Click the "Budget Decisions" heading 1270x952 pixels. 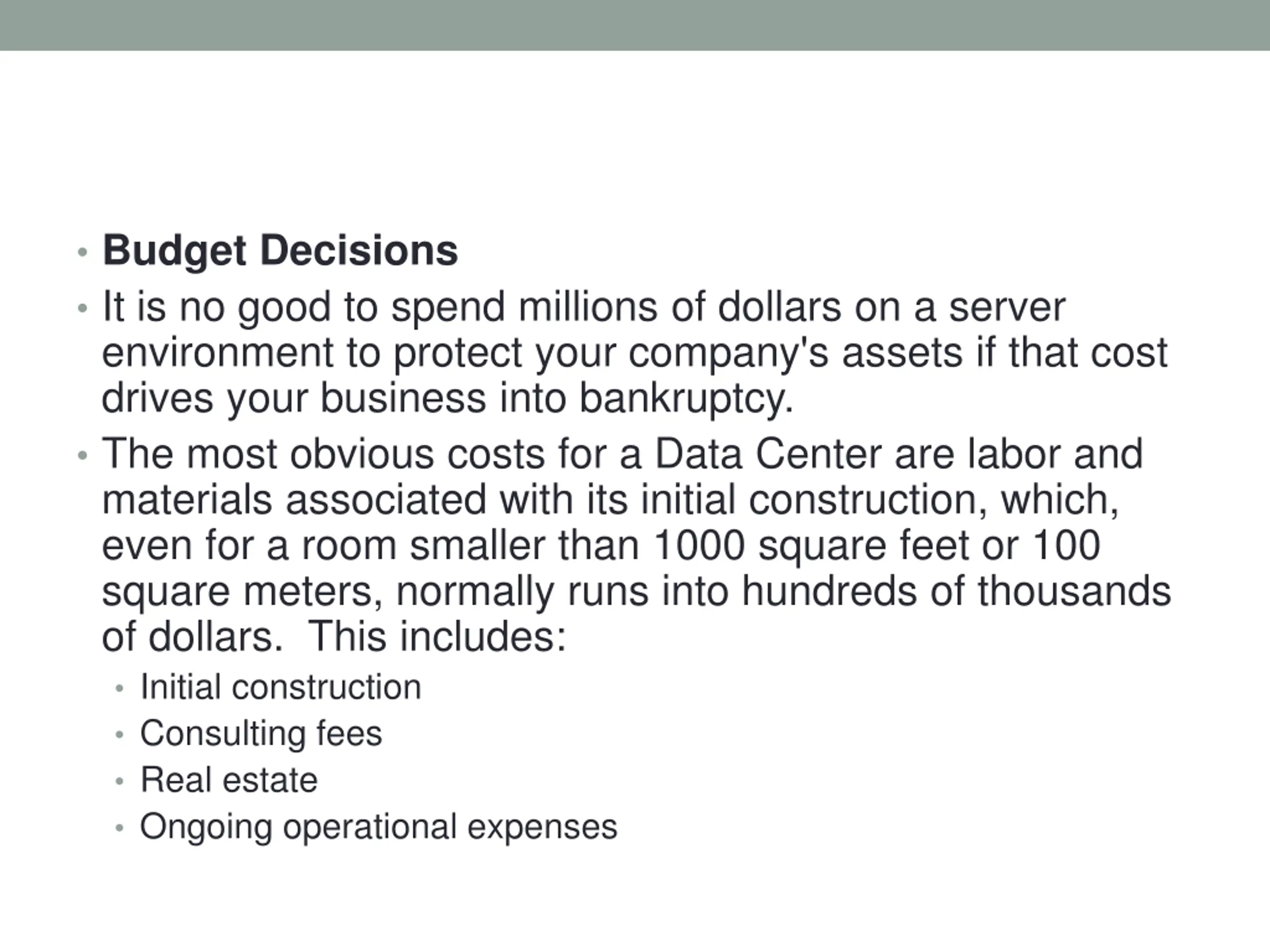tap(280, 251)
